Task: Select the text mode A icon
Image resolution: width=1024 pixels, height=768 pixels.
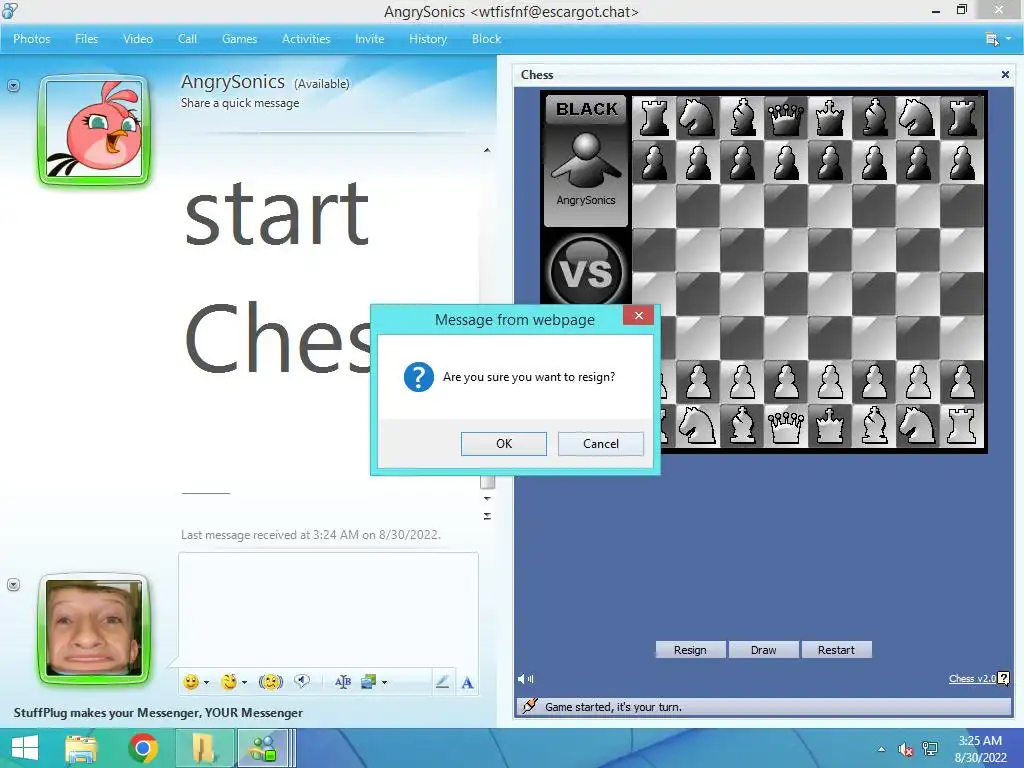Action: pyautogui.click(x=468, y=683)
